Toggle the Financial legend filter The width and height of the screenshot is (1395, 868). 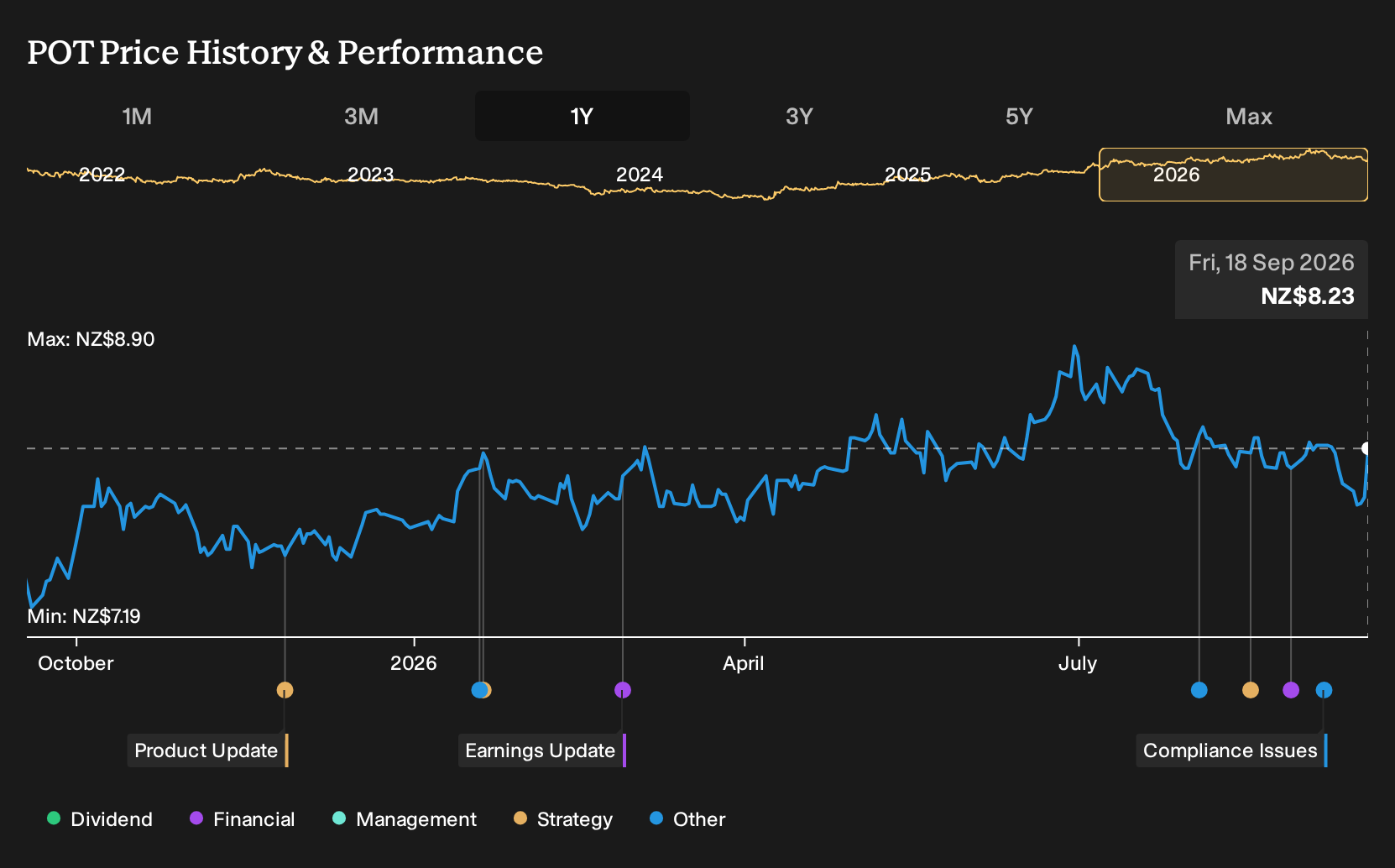click(x=242, y=819)
